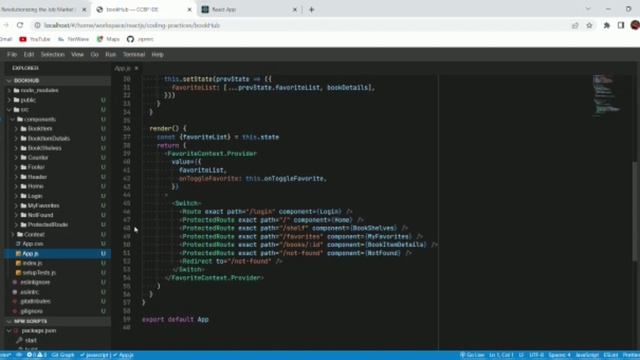Run the start npm script
The height and width of the screenshot is (360, 640).
click(x=57, y=340)
